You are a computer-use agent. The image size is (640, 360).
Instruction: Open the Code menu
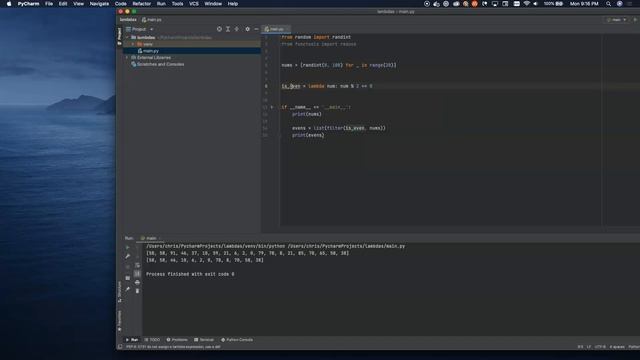[x=120, y=4]
